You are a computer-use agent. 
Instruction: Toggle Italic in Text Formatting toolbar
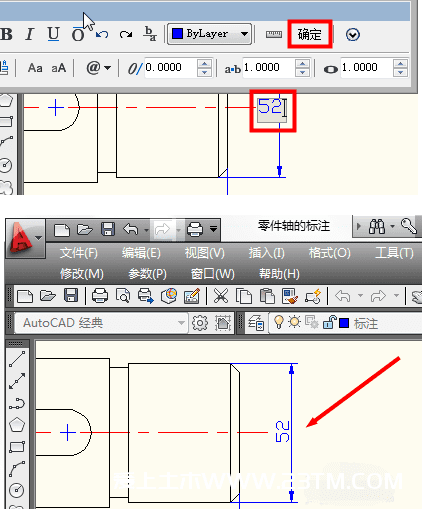click(x=30, y=34)
